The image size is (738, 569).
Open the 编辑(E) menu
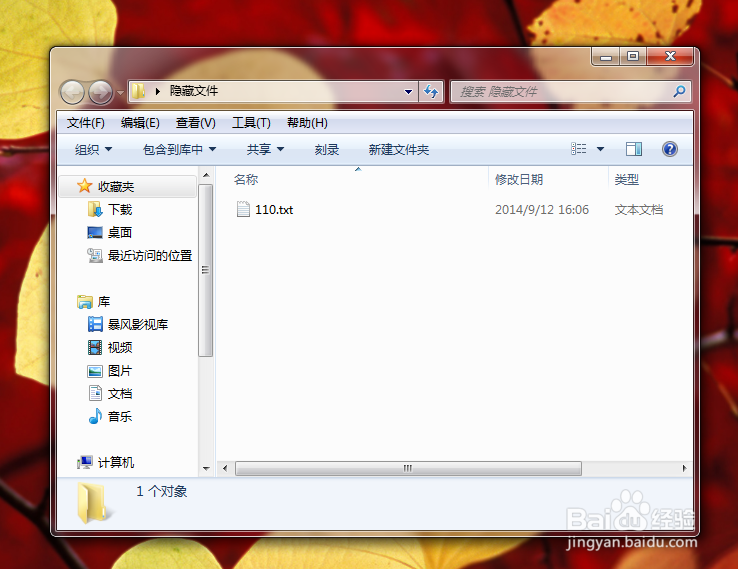pyautogui.click(x=140, y=123)
